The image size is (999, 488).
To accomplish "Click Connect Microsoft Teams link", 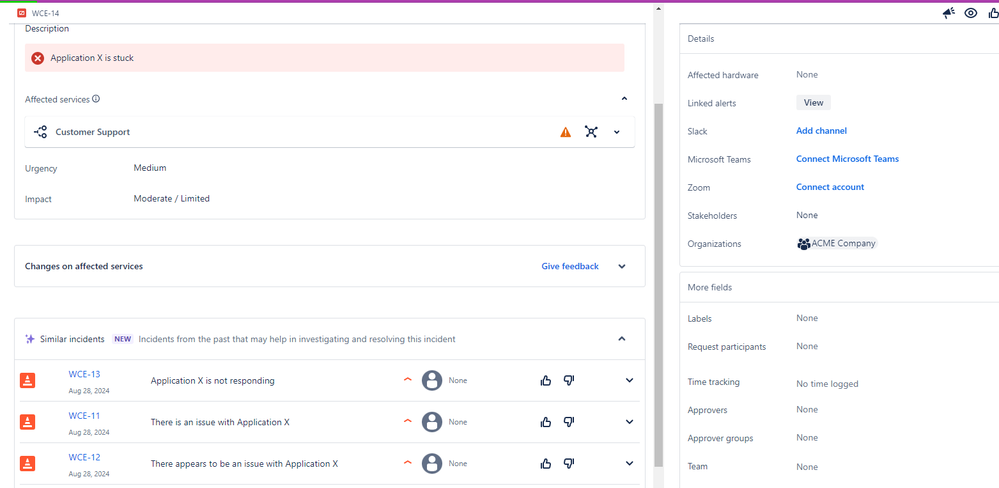I will (847, 159).
